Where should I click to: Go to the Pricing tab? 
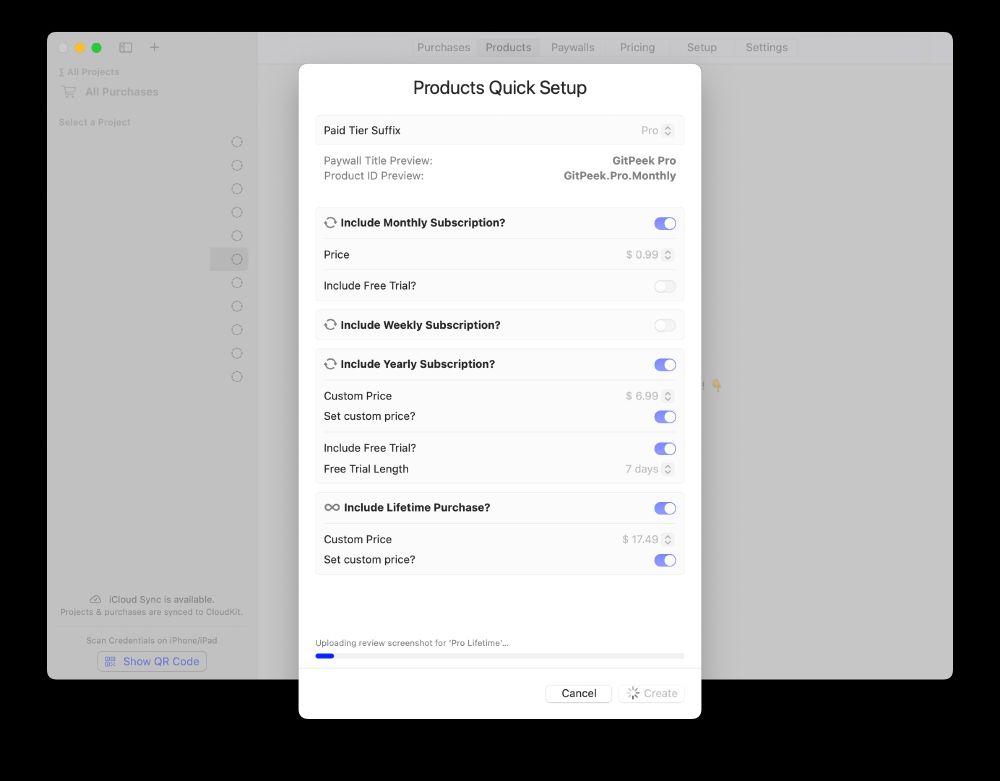tap(637, 47)
